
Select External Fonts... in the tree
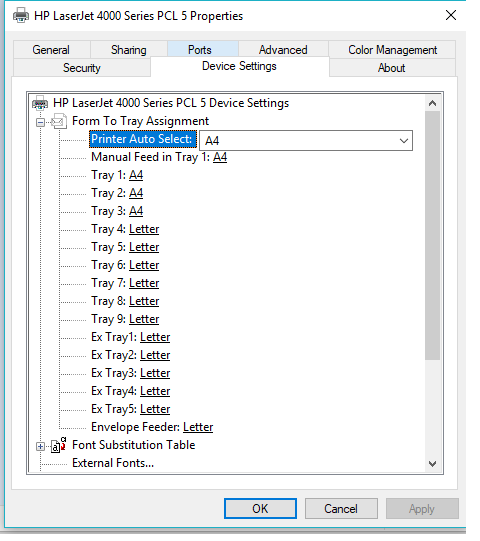click(113, 463)
